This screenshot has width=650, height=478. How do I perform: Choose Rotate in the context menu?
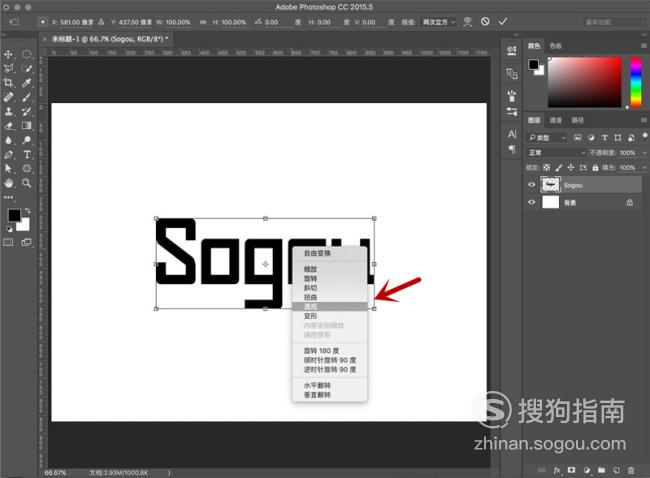330,279
